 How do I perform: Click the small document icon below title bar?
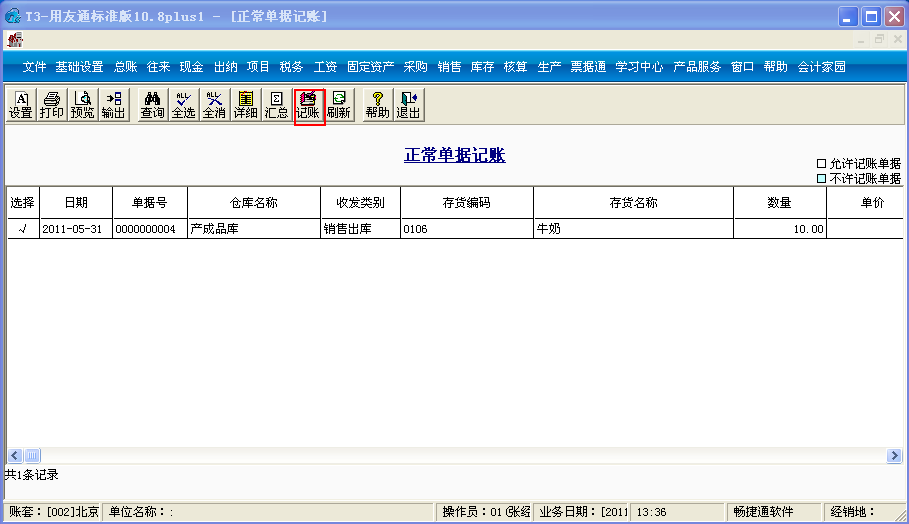pos(14,39)
